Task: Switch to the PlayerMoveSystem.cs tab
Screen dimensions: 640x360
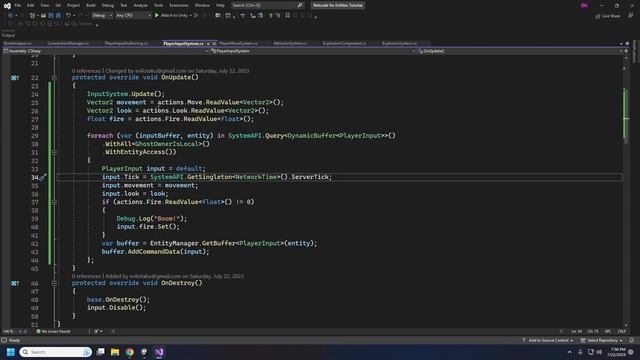Action: [238, 43]
